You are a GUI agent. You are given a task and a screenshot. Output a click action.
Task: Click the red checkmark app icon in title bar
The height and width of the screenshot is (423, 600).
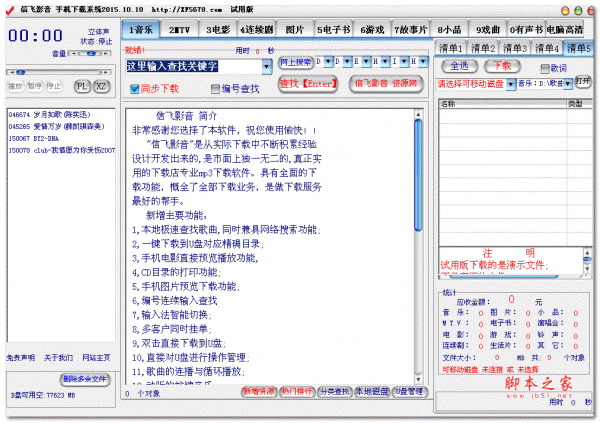click(10, 10)
